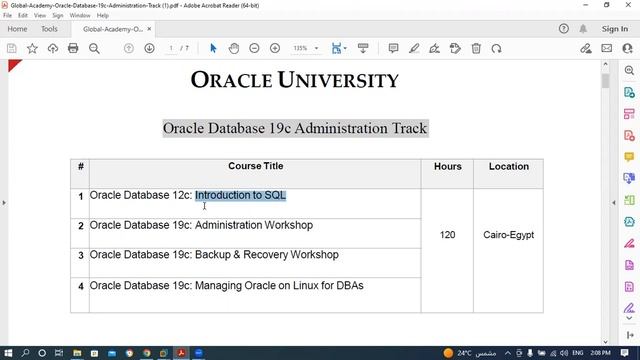Viewport: 640px width, 360px height.
Task: Choose the Selection arrow tool
Action: tap(213, 48)
